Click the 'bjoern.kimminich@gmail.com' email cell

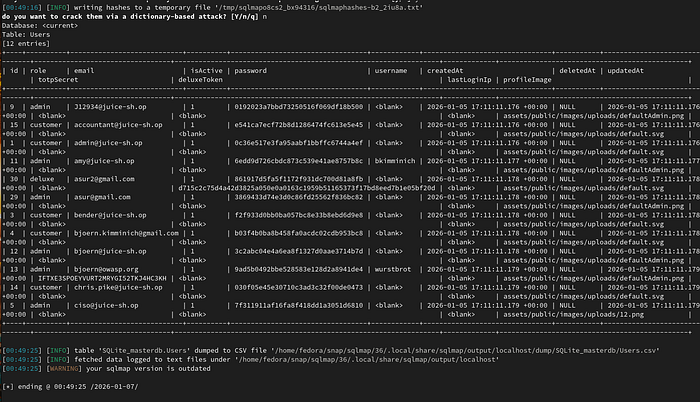126,233
